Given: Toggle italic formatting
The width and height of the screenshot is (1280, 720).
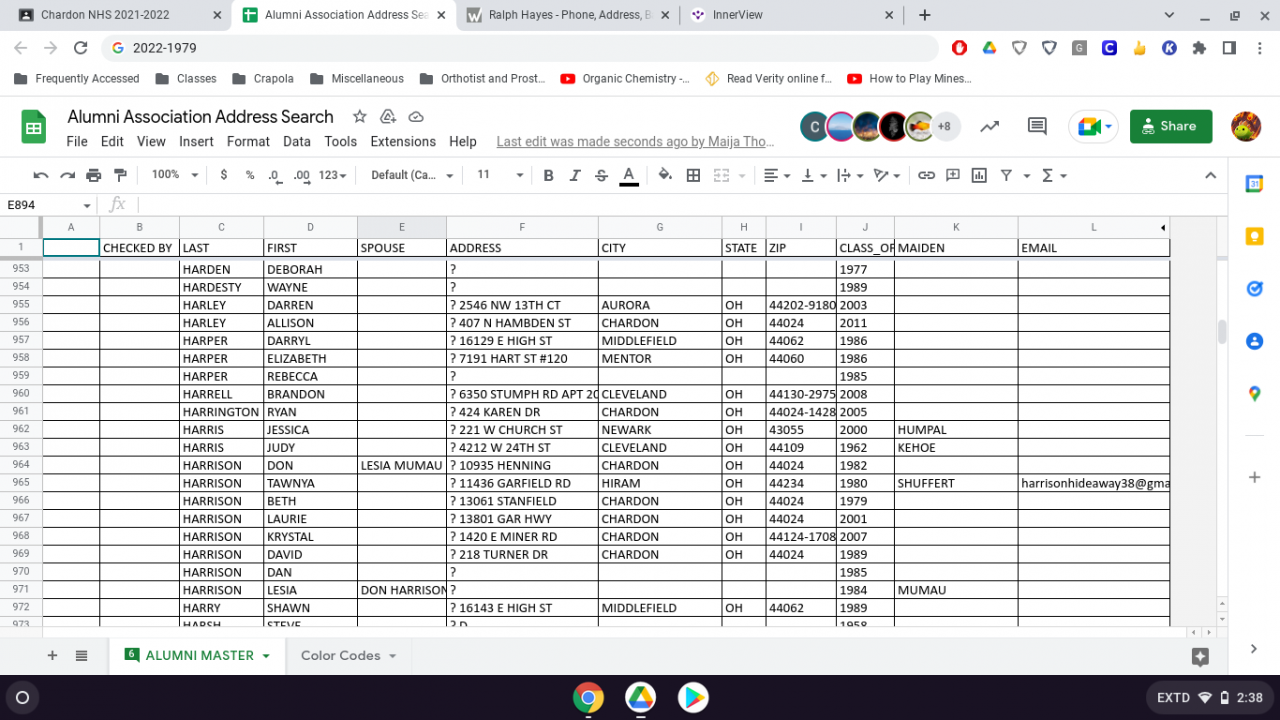Looking at the screenshot, I should coord(575,175).
